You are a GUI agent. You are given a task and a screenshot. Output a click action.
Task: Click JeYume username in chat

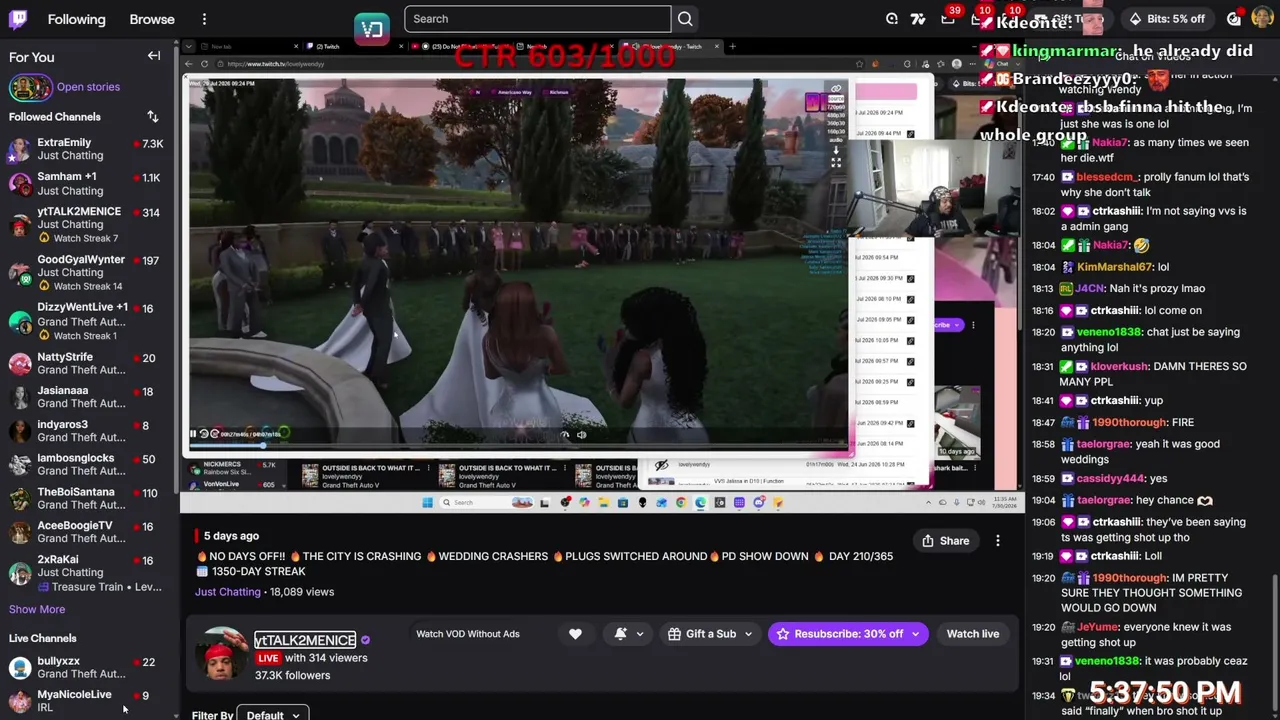click(1097, 628)
